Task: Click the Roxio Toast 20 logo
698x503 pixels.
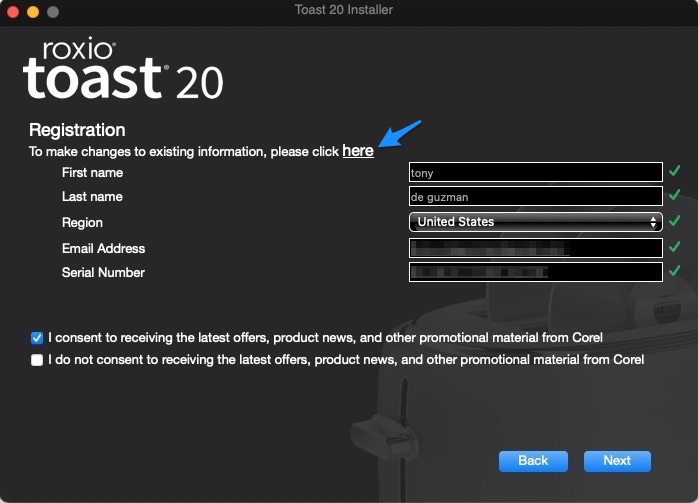Action: (123, 69)
